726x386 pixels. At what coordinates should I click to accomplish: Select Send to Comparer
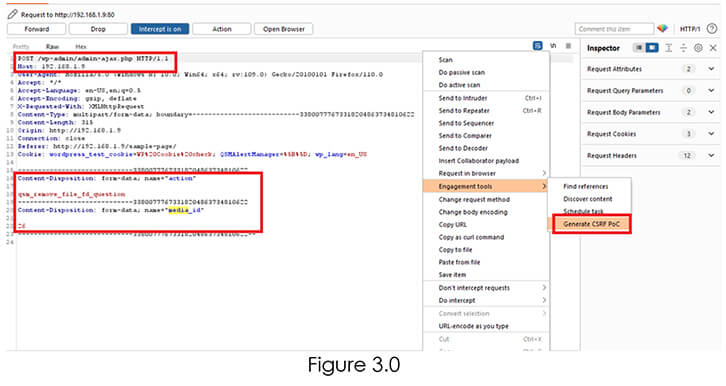pyautogui.click(x=486, y=136)
